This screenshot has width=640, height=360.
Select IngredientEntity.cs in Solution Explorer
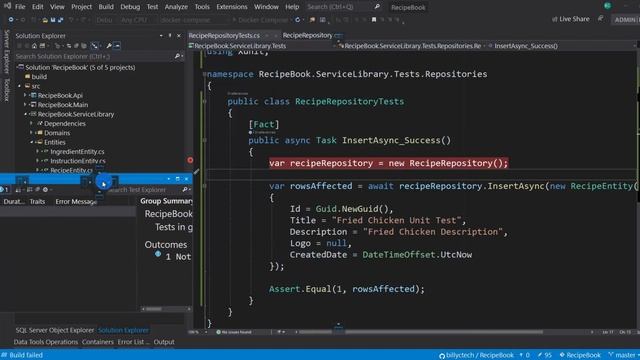click(77, 151)
